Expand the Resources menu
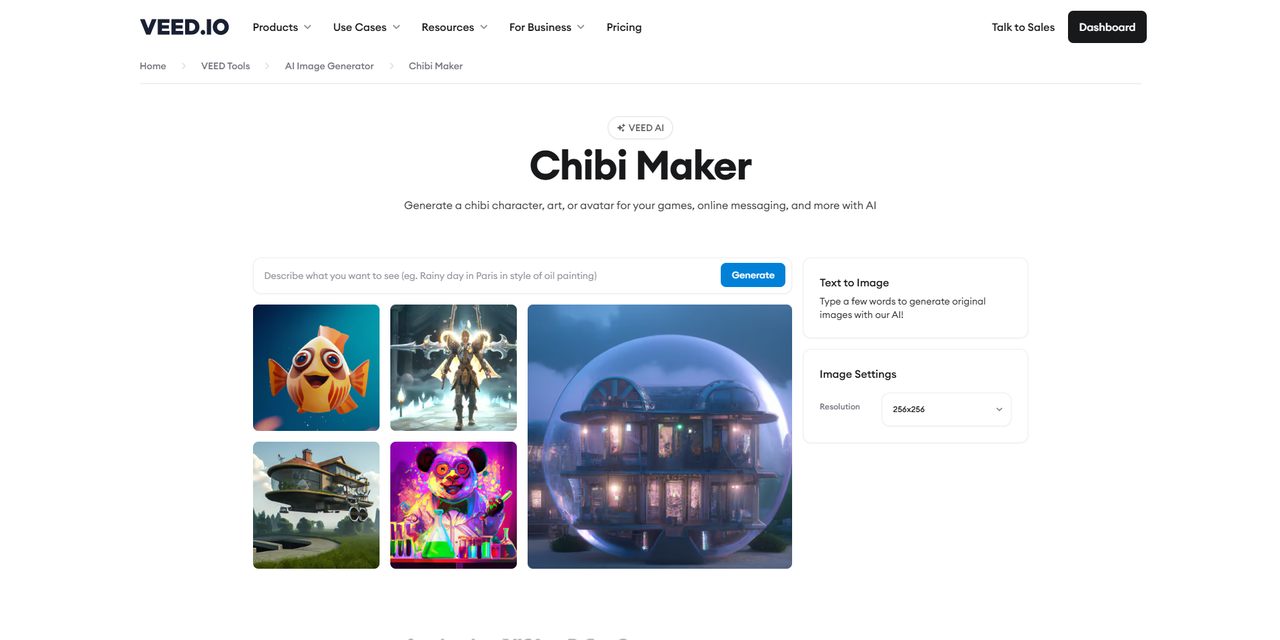The width and height of the screenshot is (1280, 640). [x=454, y=27]
